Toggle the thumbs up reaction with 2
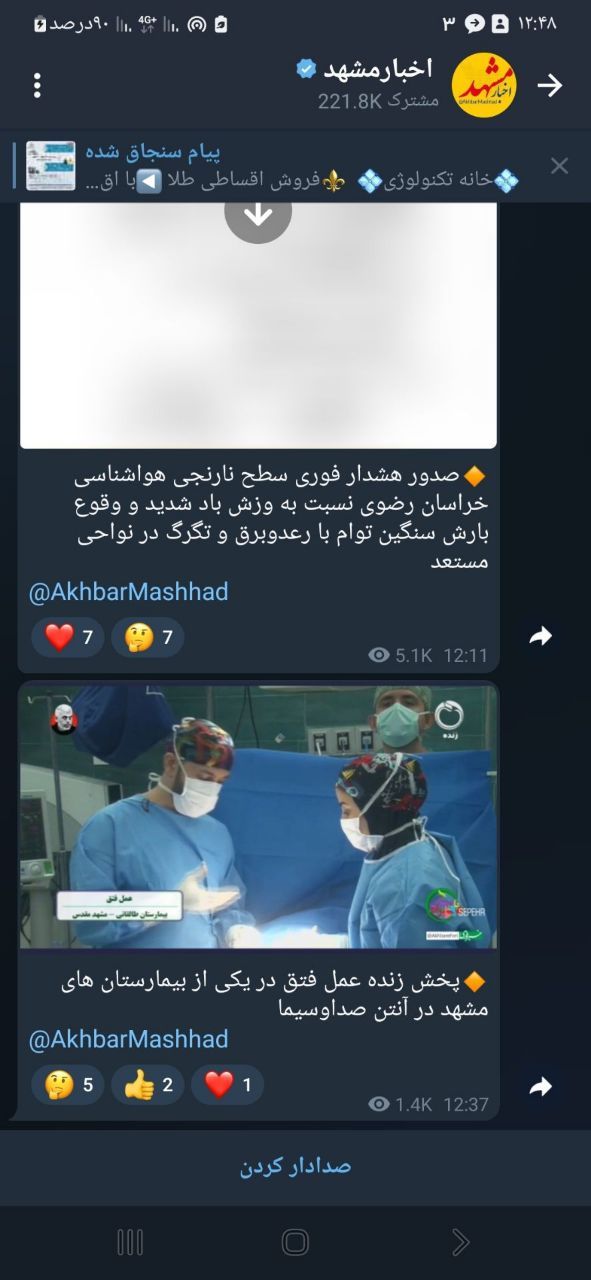 (x=148, y=1085)
